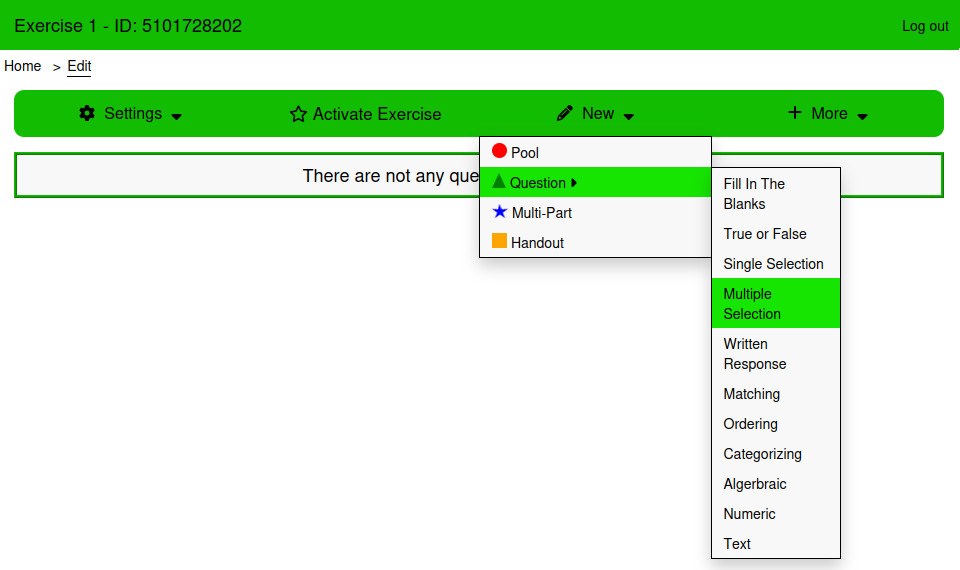Screen dimensions: 960x570
Task: Choose the Categorizing question type
Action: pos(763,454)
